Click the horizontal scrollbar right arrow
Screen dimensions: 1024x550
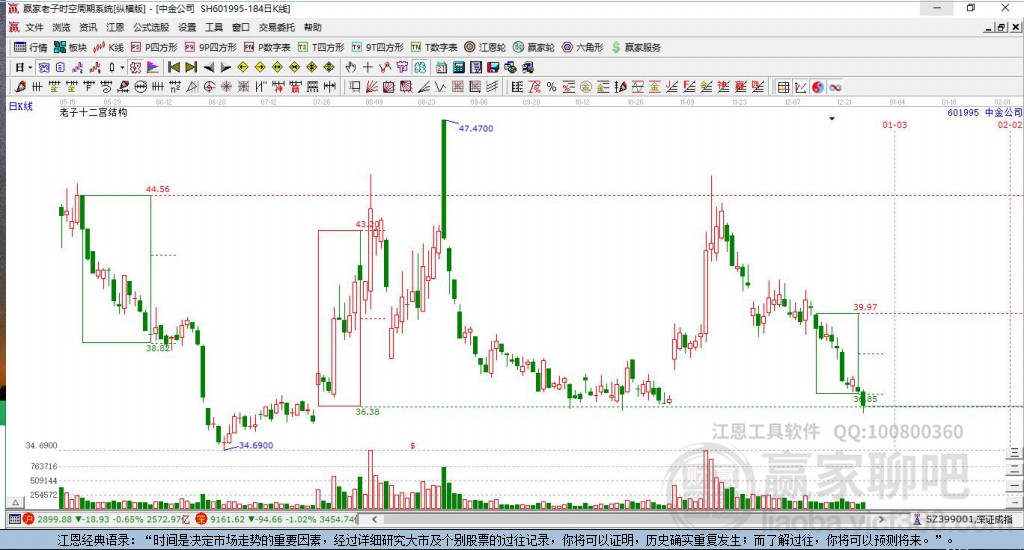[x=881, y=519]
